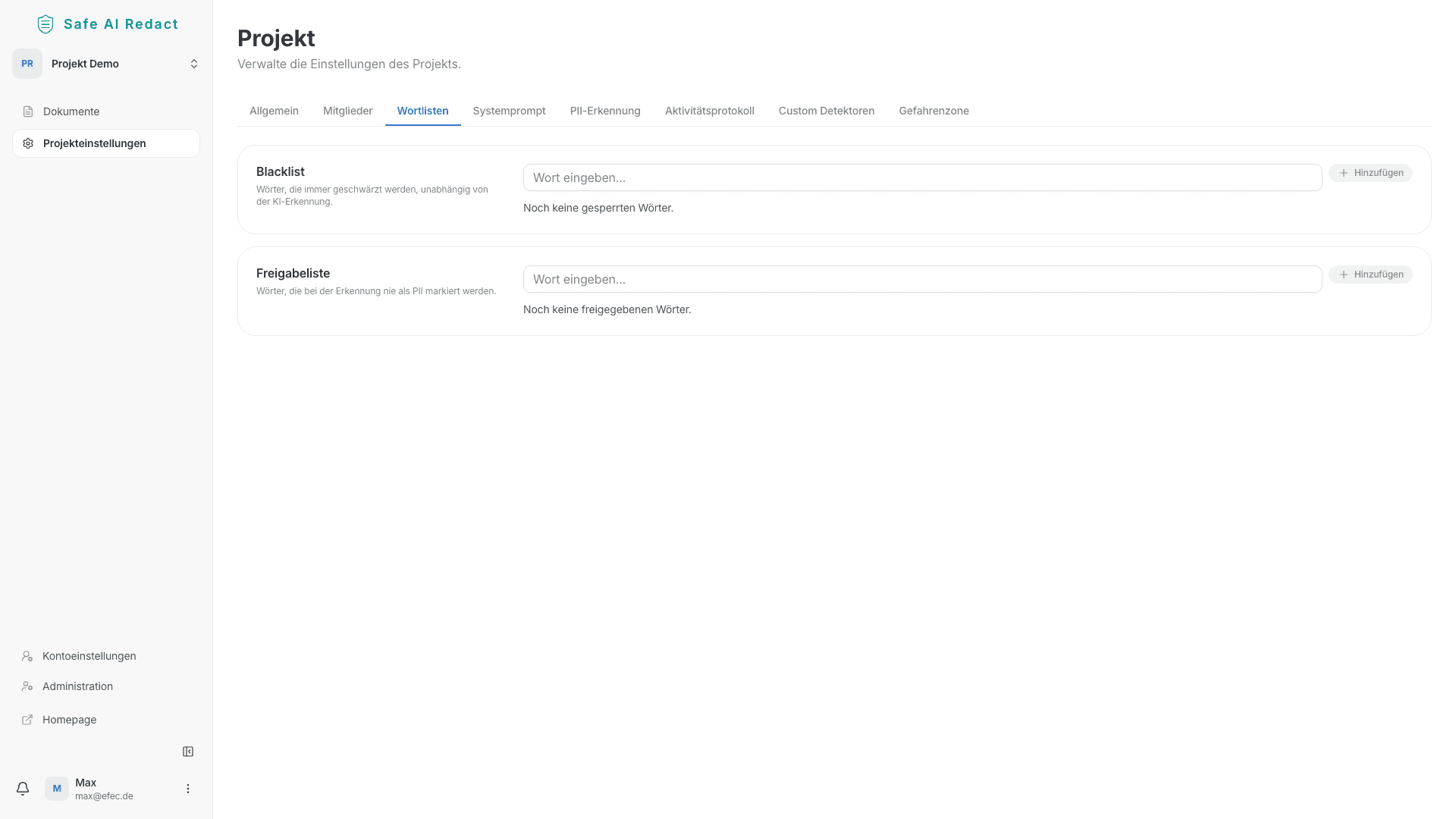
Task: Collapse the sidebar with the panel icon
Action: pos(187,751)
